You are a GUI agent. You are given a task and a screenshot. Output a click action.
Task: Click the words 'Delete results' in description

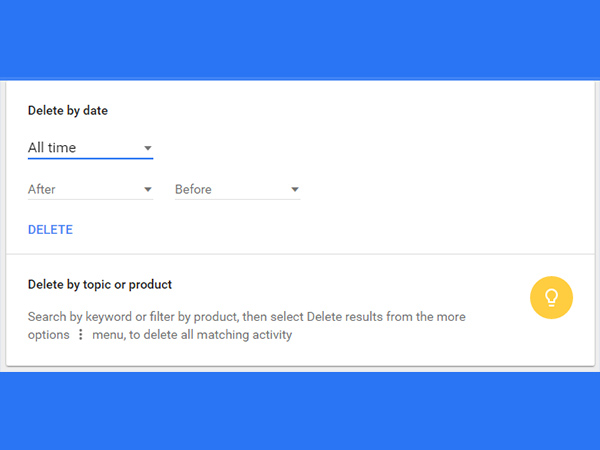[x=344, y=317]
